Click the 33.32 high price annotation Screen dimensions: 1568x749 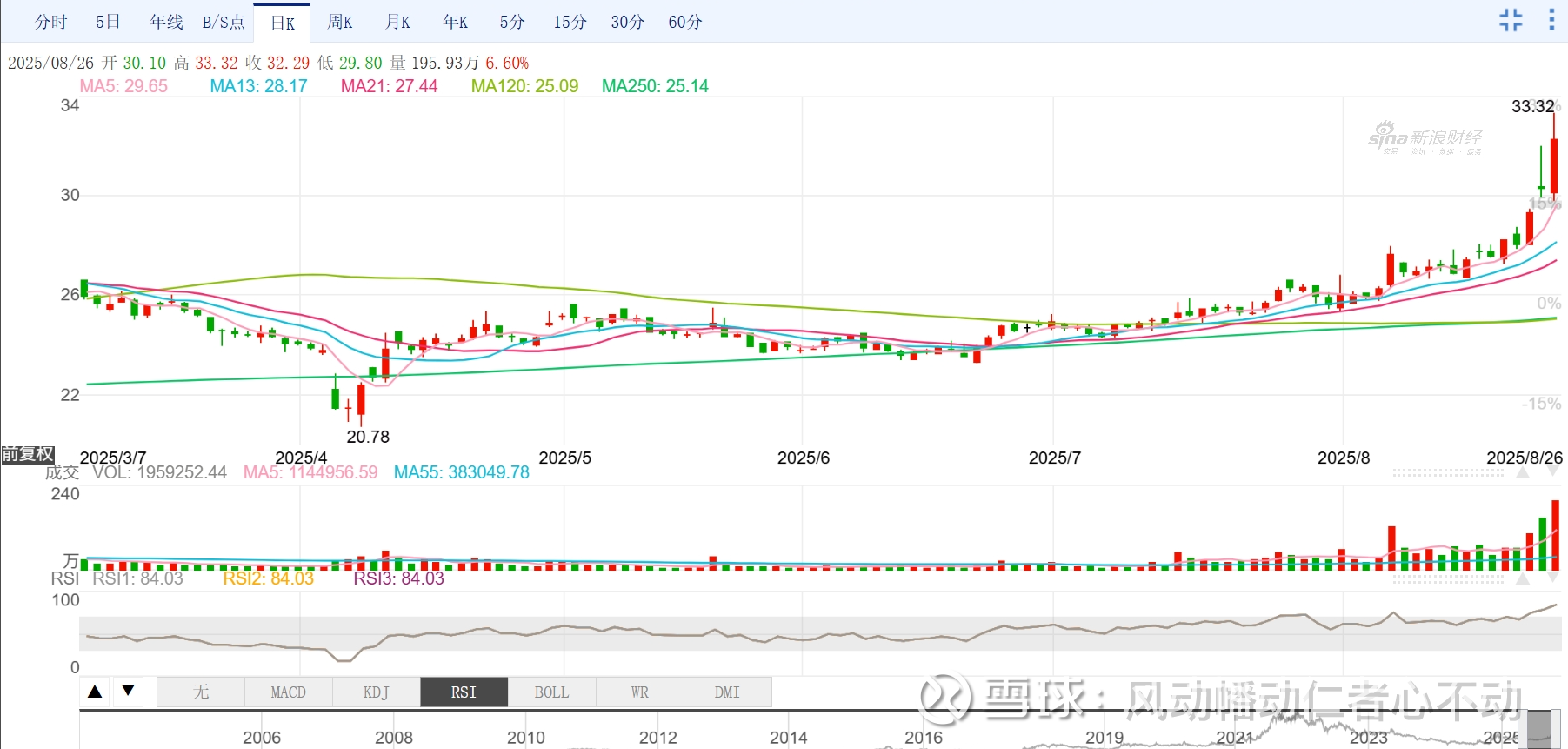pyautogui.click(x=1533, y=106)
